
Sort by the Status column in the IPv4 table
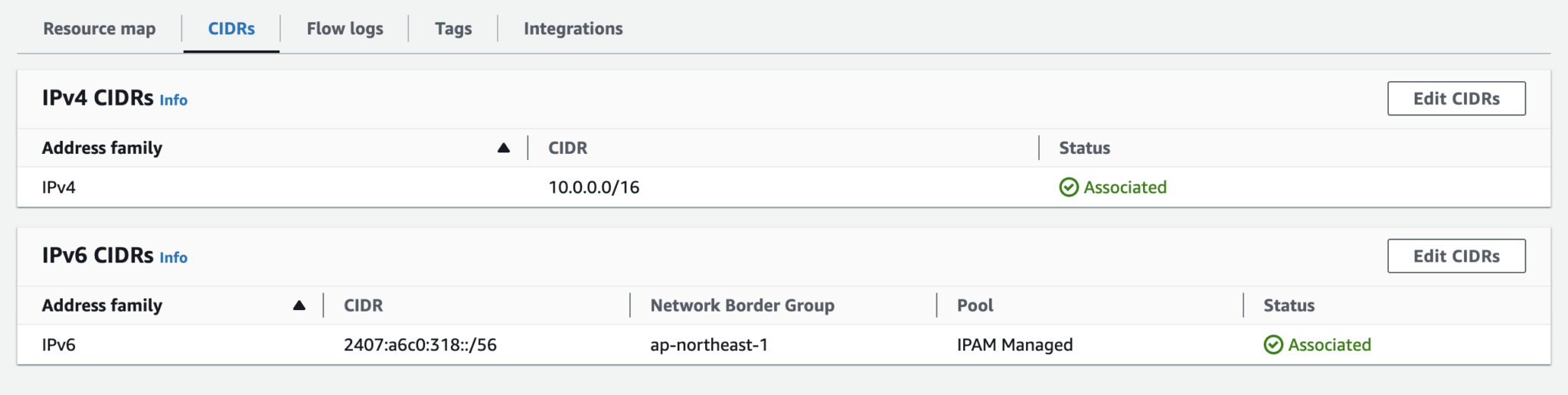point(1084,148)
